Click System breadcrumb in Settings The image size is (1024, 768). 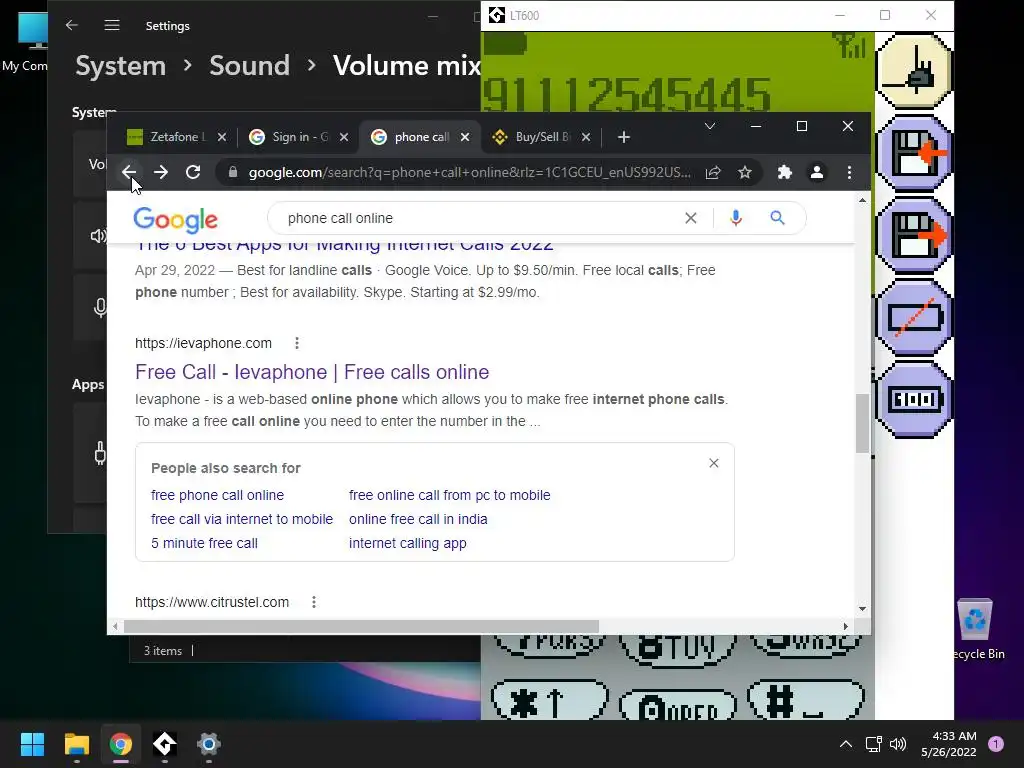(121, 66)
